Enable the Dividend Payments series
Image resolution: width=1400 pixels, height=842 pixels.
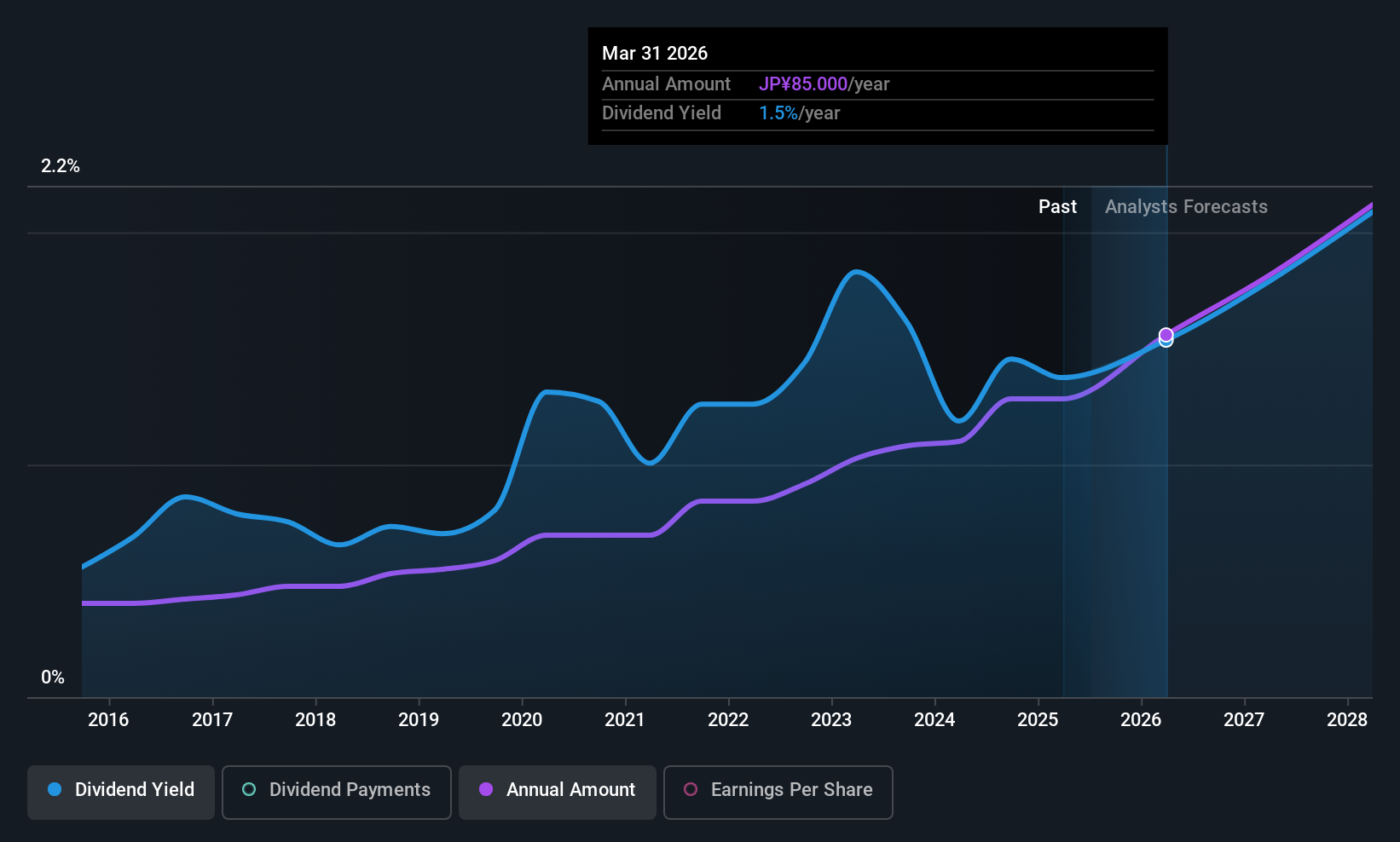[337, 793]
